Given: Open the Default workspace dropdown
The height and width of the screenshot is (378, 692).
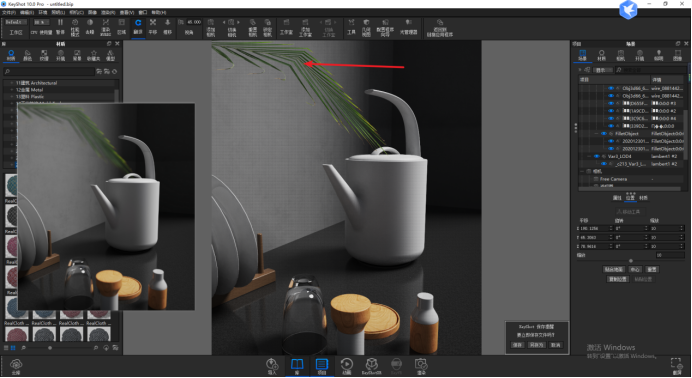Looking at the screenshot, I should click(x=16, y=22).
